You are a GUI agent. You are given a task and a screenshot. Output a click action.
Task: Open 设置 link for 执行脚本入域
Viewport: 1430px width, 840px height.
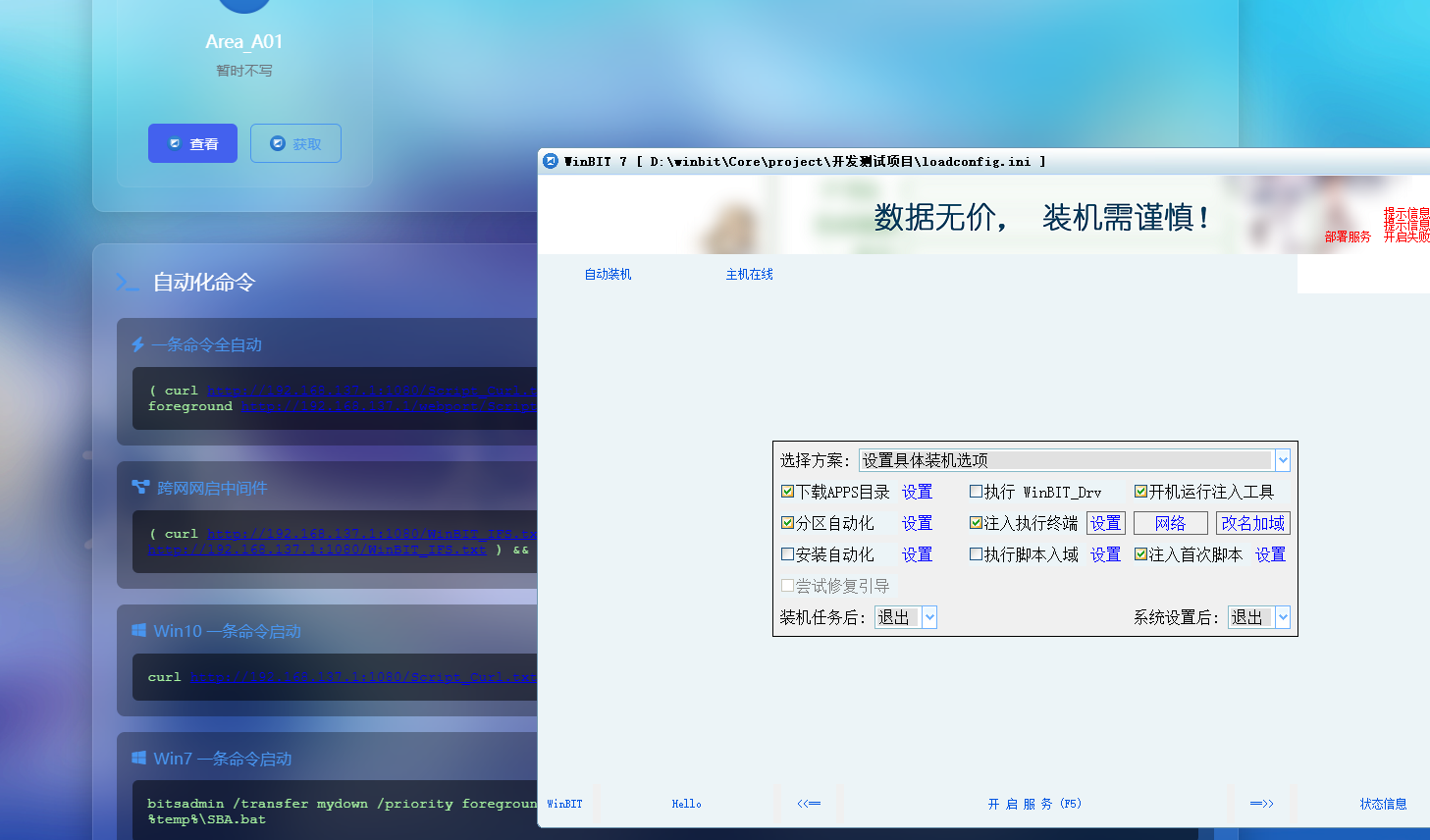[1105, 554]
